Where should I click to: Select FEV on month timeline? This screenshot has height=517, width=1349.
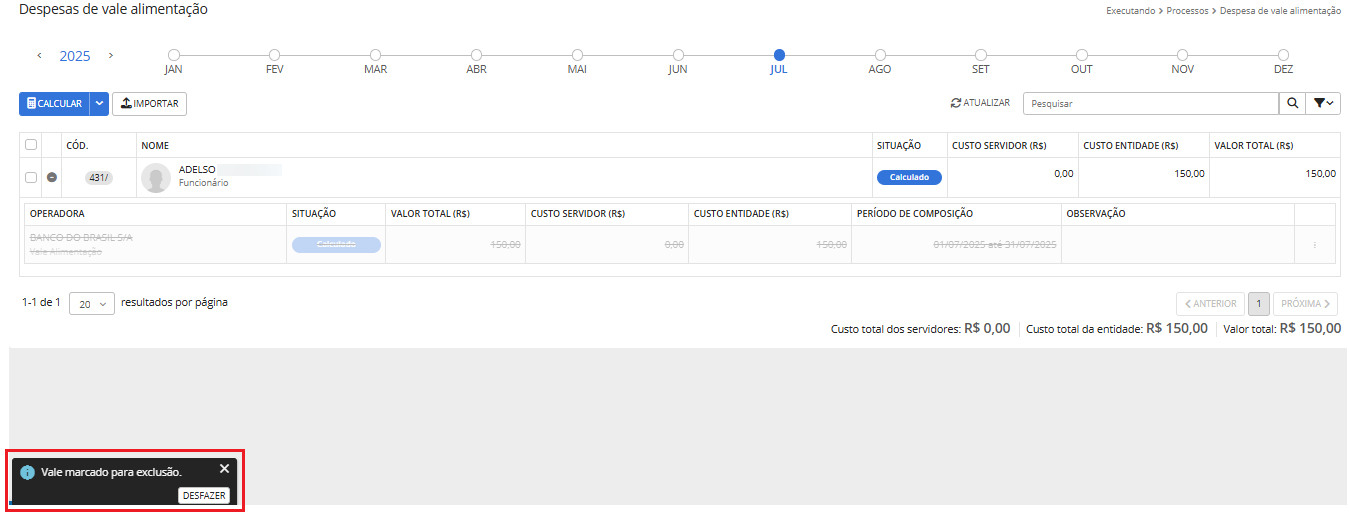point(274,55)
